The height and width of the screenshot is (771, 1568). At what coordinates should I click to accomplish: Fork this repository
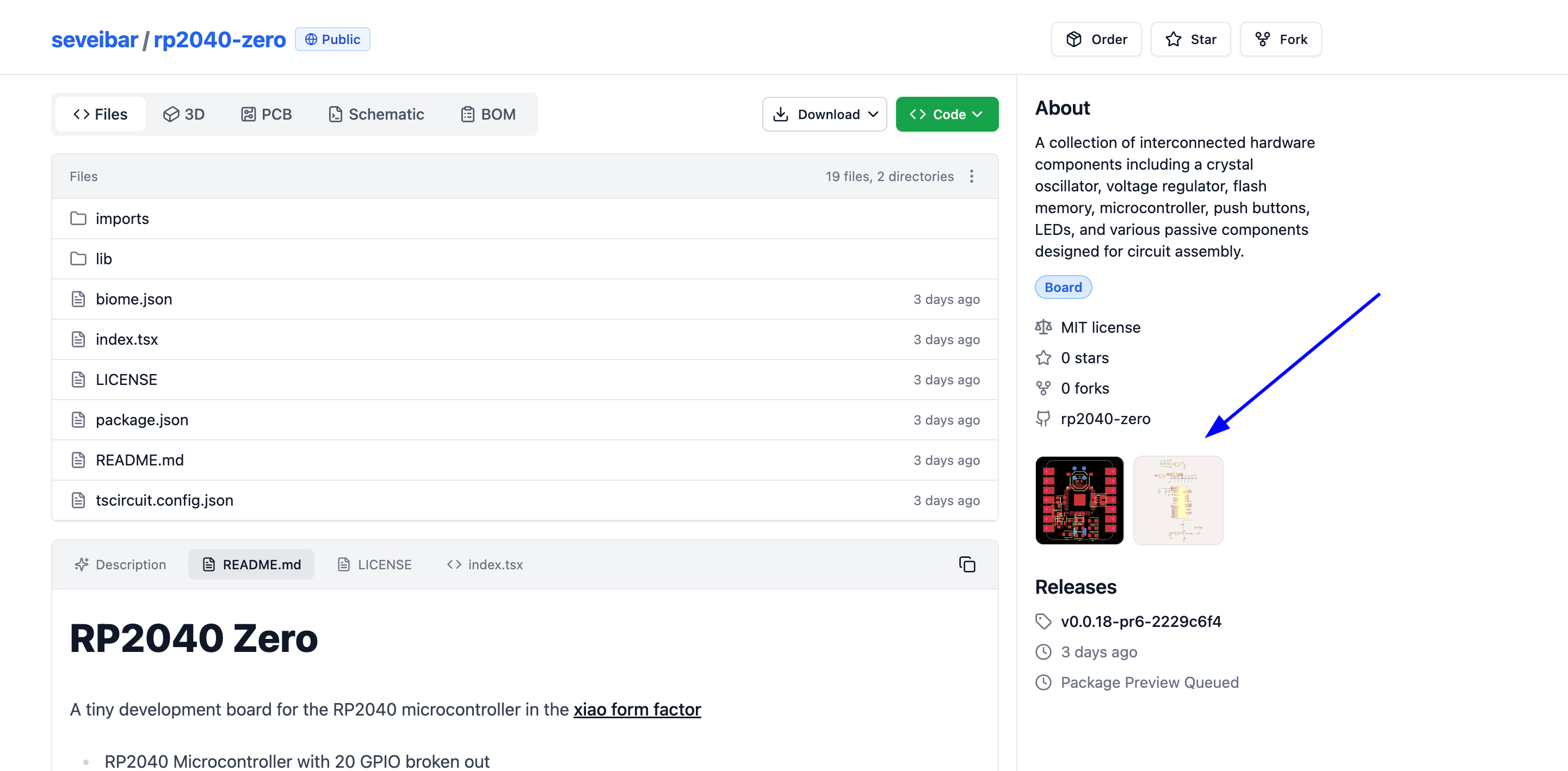(x=1281, y=40)
